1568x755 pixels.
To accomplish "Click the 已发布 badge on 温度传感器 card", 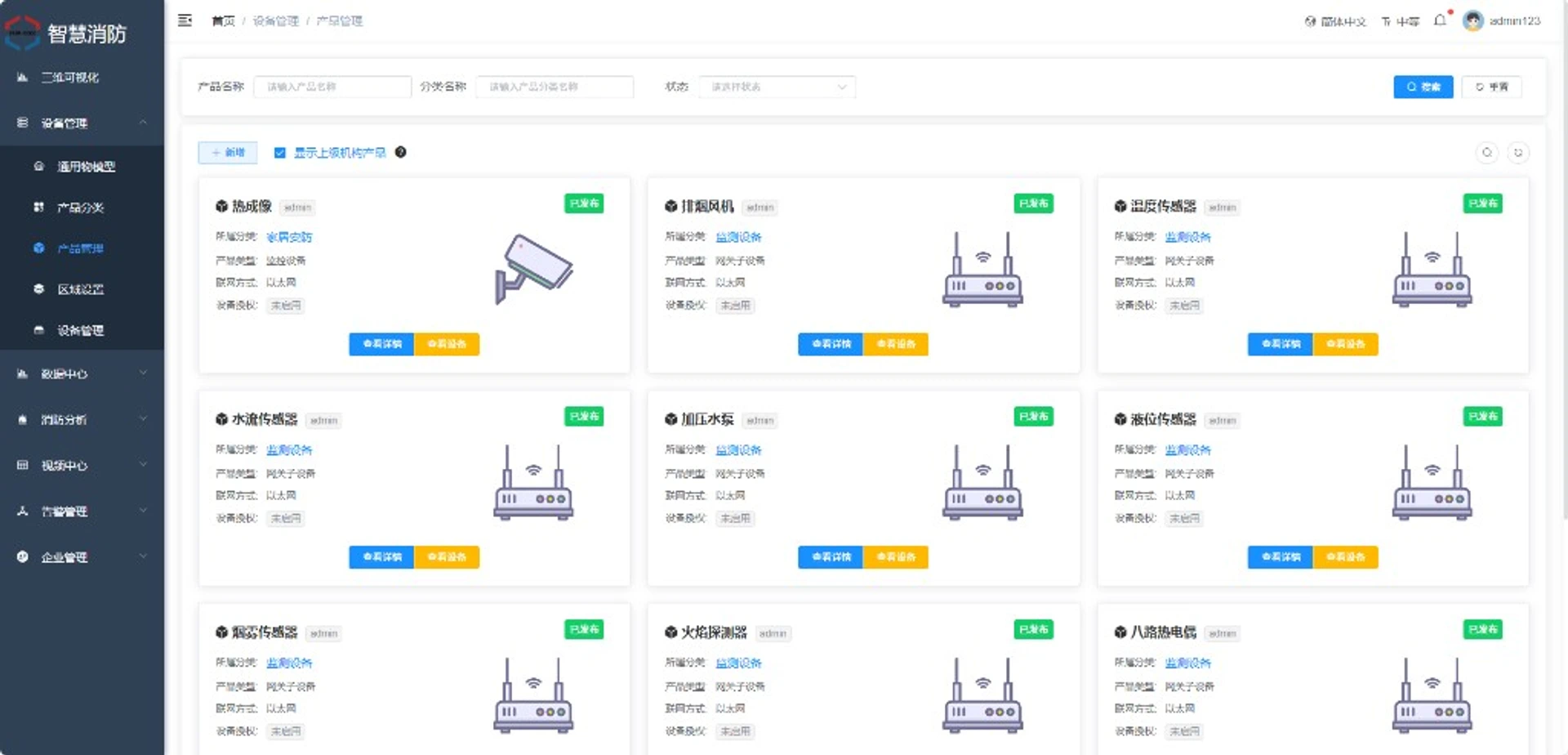I will pyautogui.click(x=1482, y=203).
